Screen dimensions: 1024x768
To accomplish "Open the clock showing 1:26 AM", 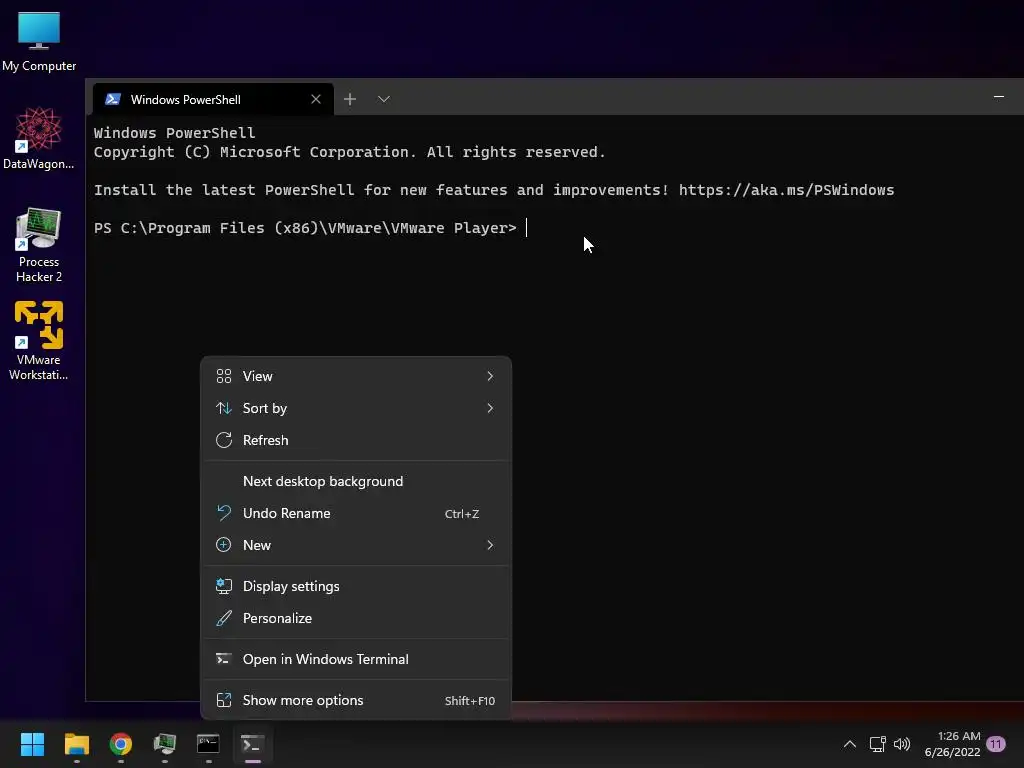I will tap(953, 744).
